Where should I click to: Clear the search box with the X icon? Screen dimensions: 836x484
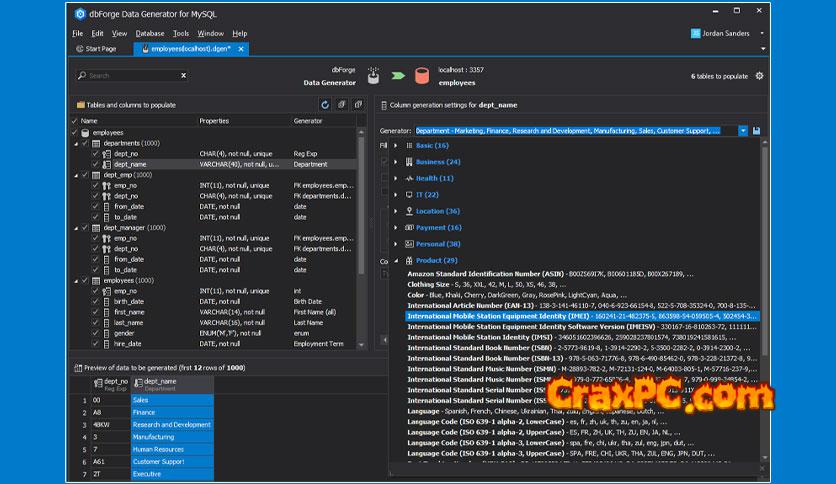[183, 75]
